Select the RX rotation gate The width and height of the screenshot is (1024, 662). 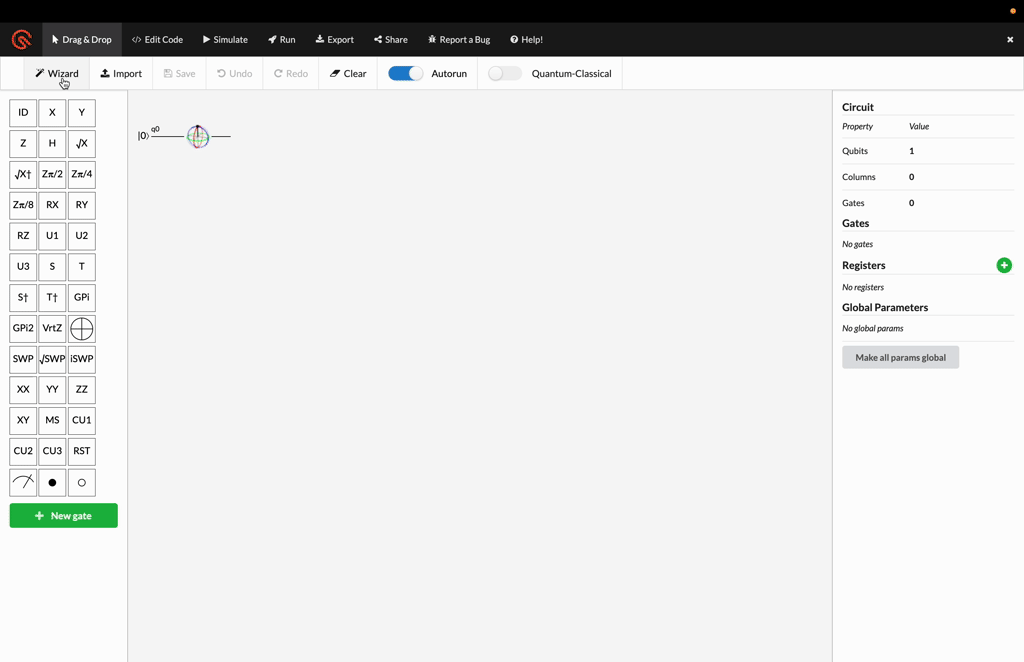tap(52, 205)
